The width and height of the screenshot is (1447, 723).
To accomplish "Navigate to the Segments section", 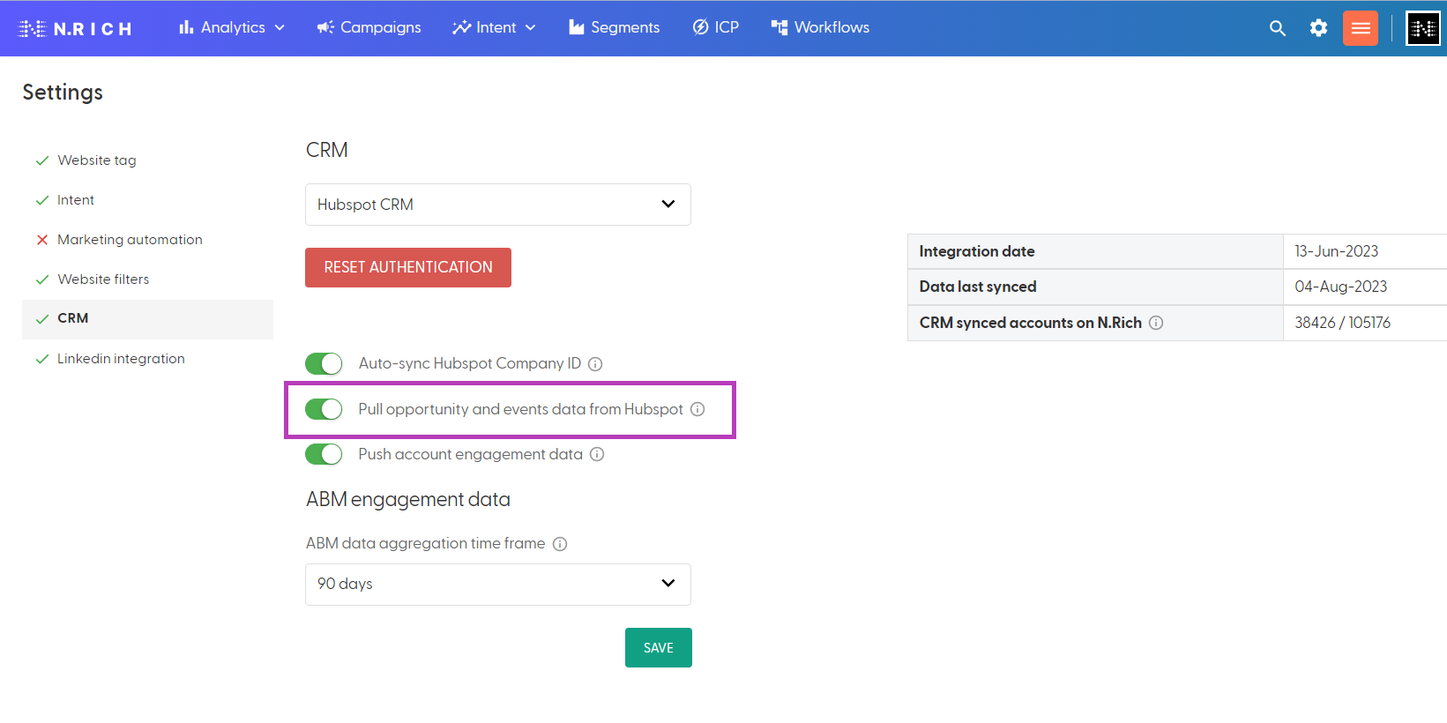I will click(x=614, y=27).
